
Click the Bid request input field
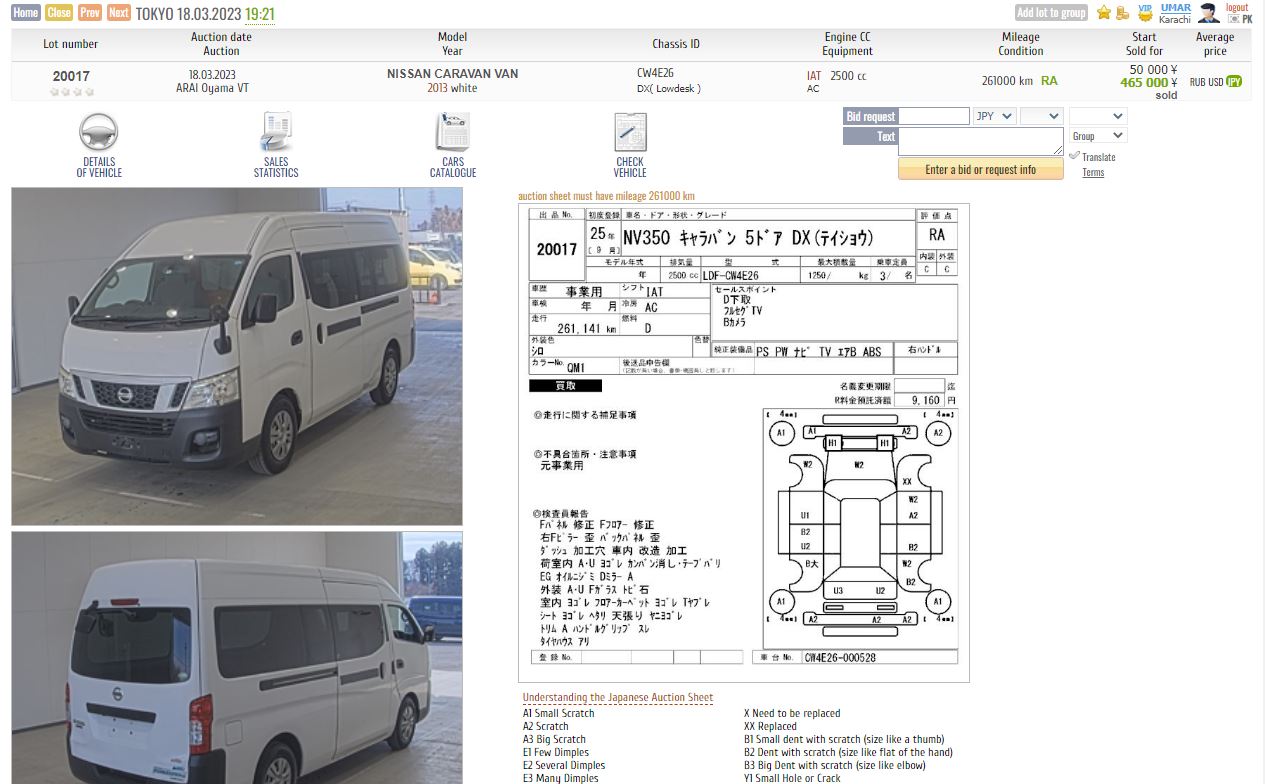coord(934,116)
